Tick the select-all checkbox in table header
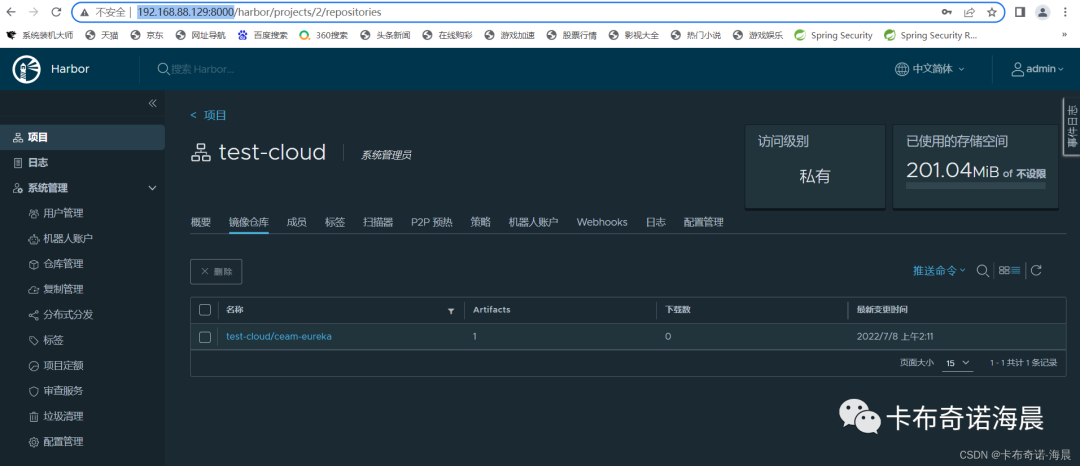The image size is (1080, 466). click(205, 310)
